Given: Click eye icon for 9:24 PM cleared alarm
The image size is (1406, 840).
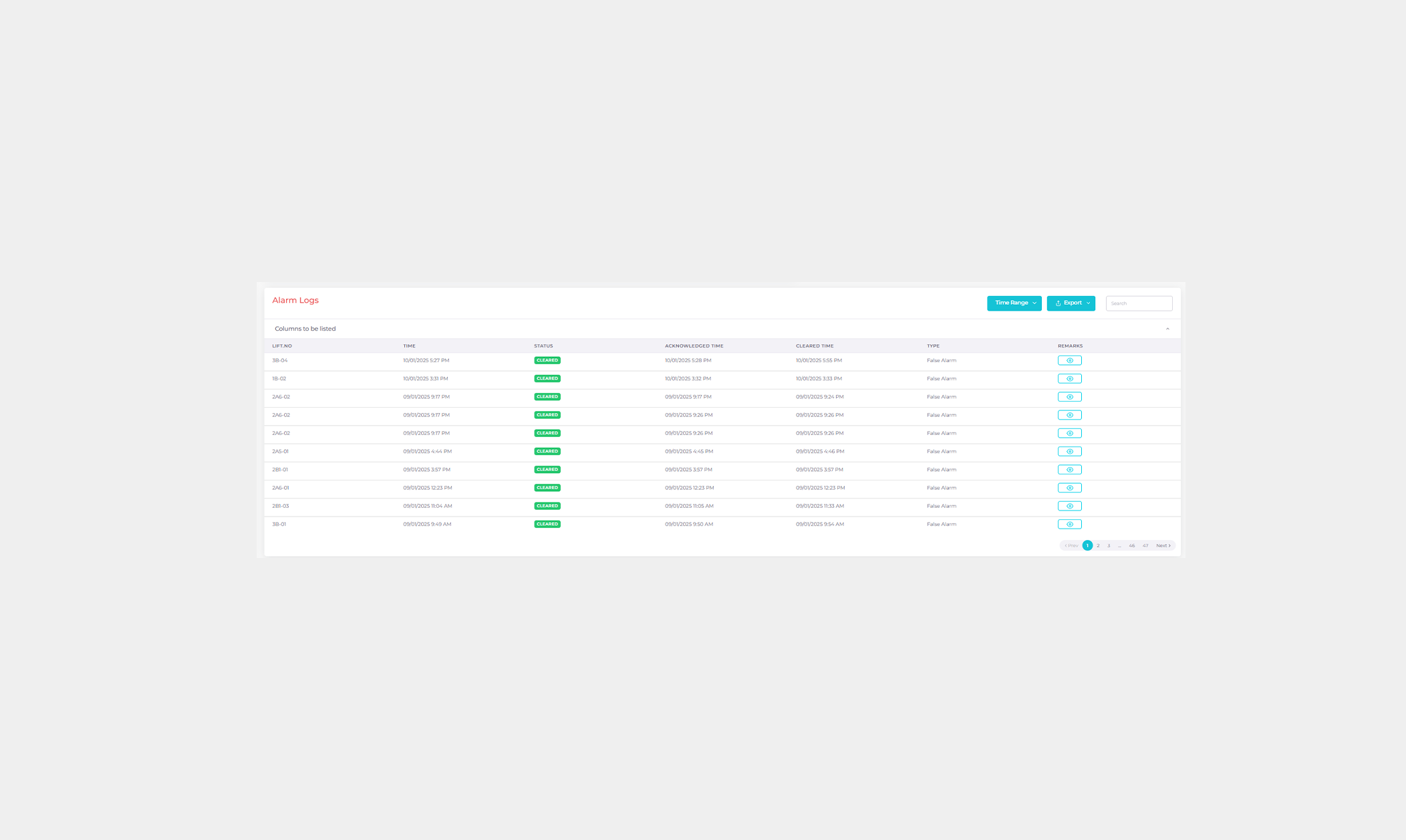Looking at the screenshot, I should [1069, 397].
